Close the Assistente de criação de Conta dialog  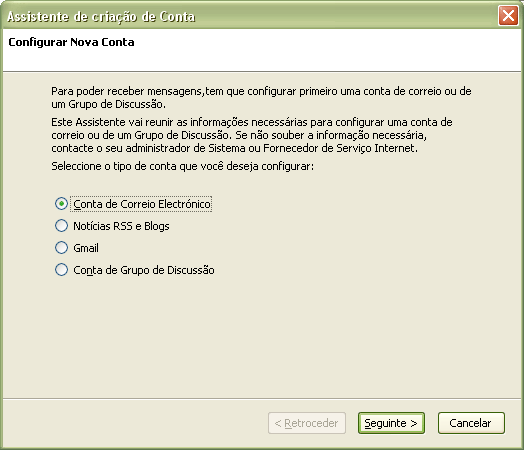(508, 15)
